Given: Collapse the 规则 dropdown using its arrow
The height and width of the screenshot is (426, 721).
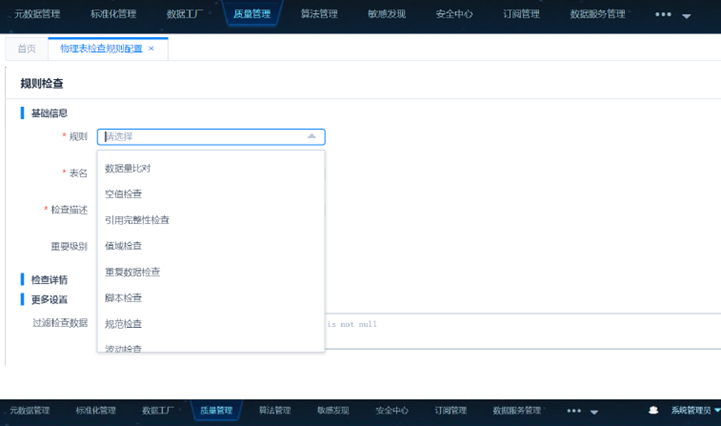Looking at the screenshot, I should pyautogui.click(x=311, y=137).
